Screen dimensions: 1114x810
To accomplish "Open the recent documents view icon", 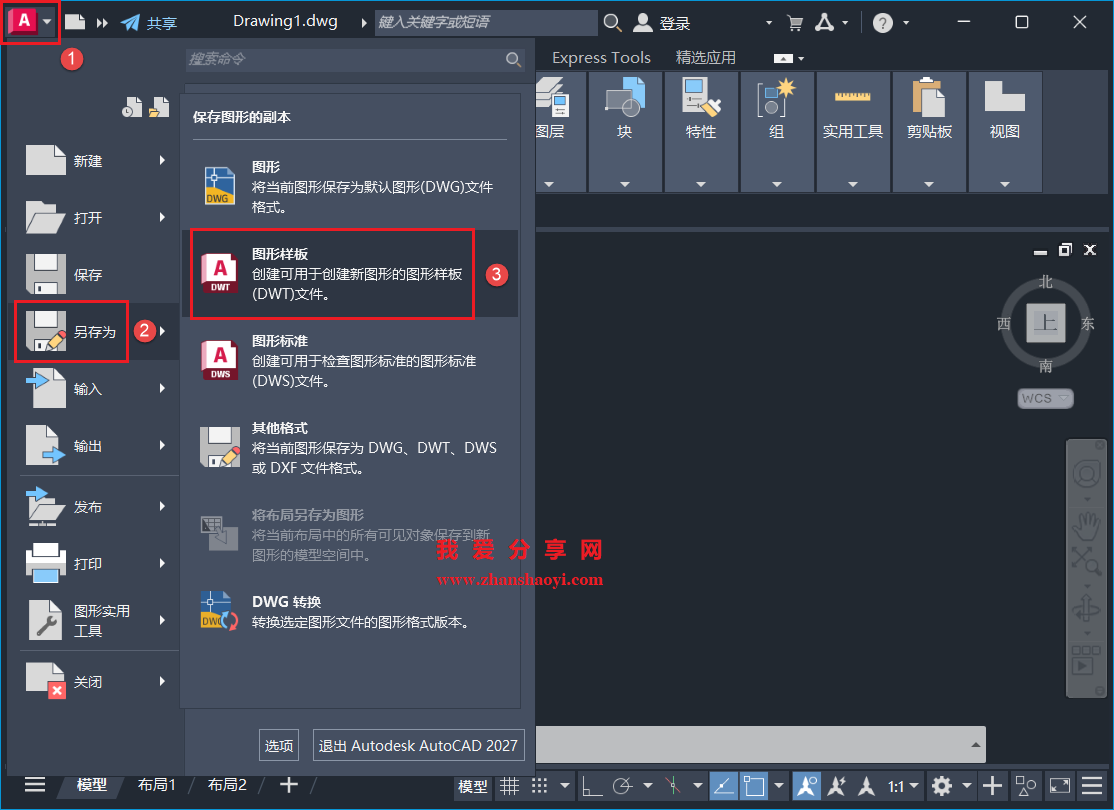I will click(131, 107).
